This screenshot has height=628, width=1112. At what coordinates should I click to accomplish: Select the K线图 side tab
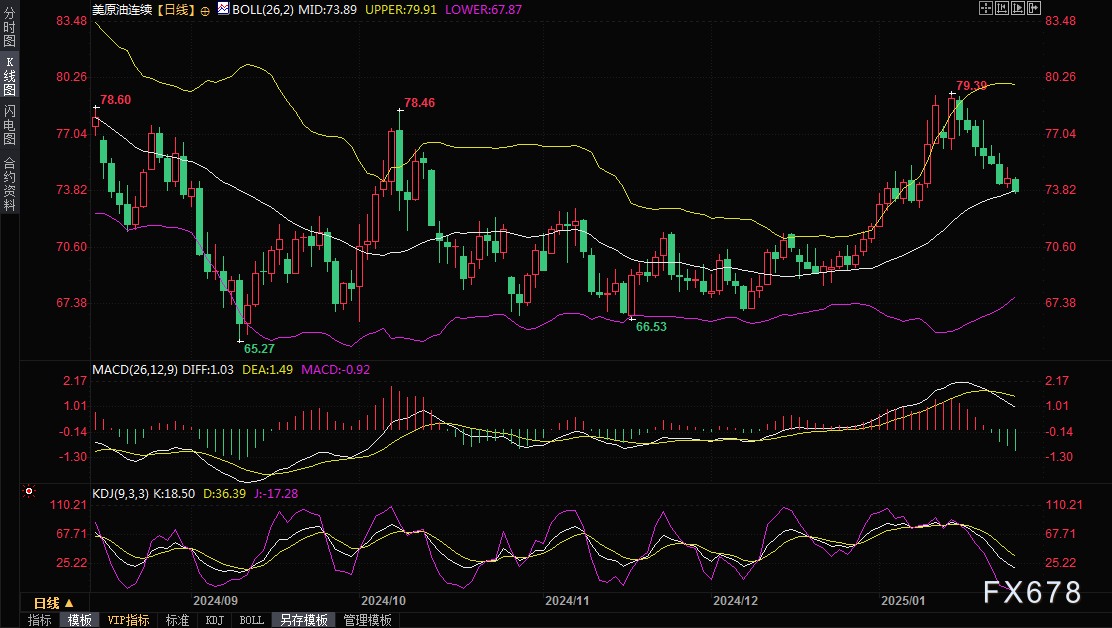pyautogui.click(x=9, y=75)
